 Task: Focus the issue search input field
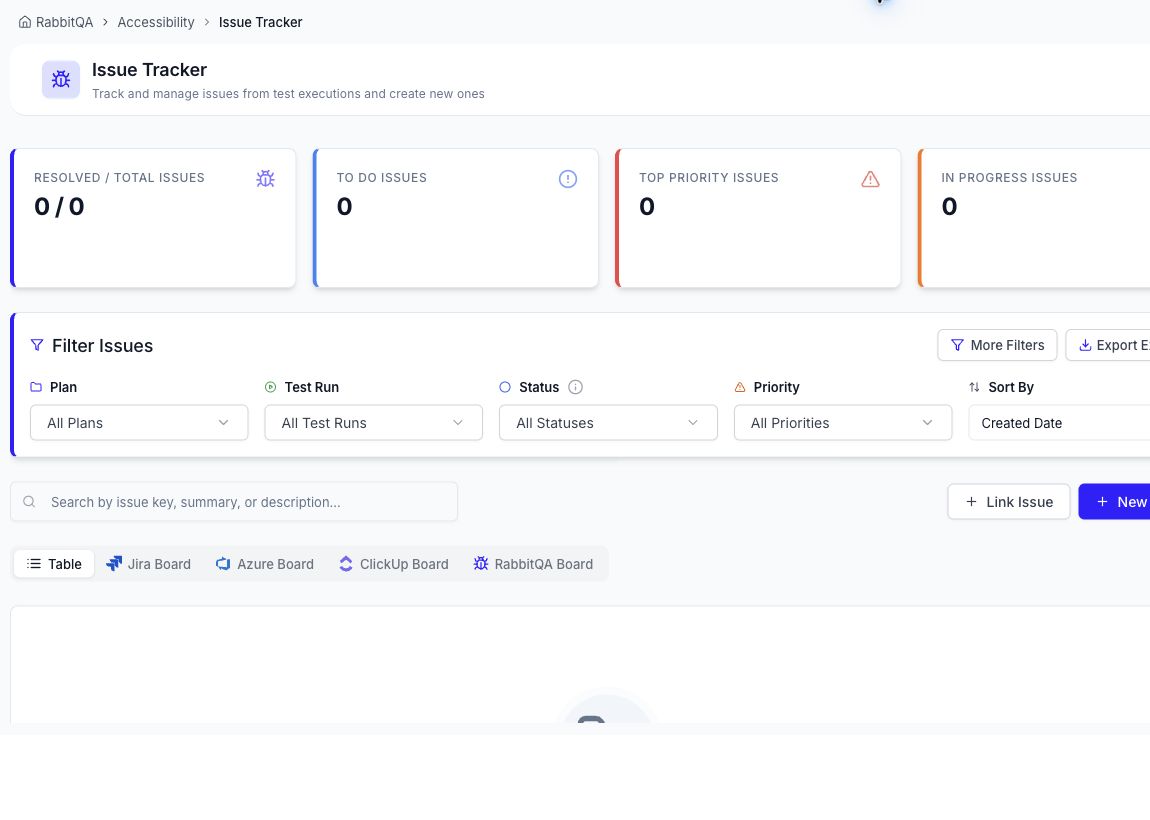click(234, 502)
